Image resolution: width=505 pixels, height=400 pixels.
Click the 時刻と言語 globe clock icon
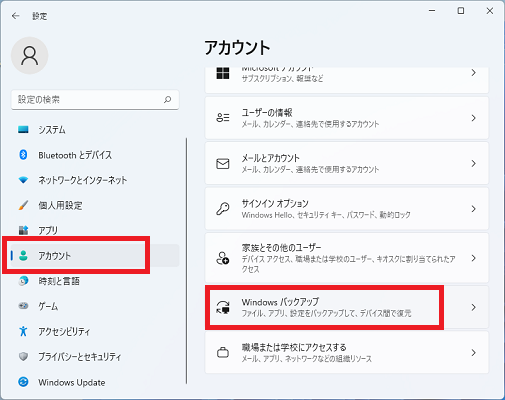pos(23,281)
